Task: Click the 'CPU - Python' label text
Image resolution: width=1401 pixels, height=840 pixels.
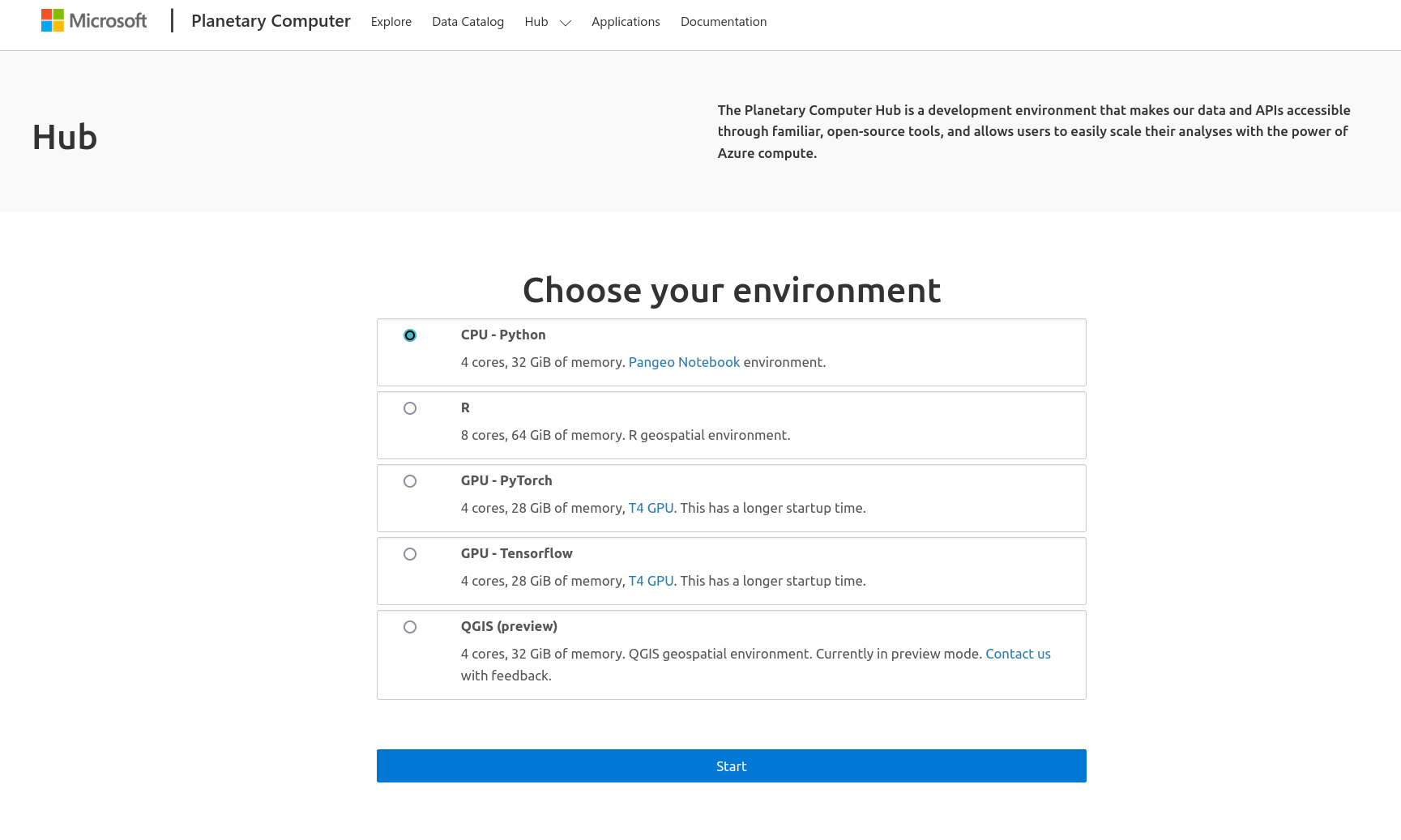Action: [503, 335]
